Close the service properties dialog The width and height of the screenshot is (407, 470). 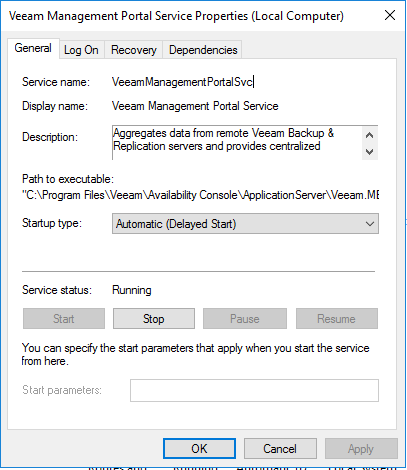[x=390, y=15]
